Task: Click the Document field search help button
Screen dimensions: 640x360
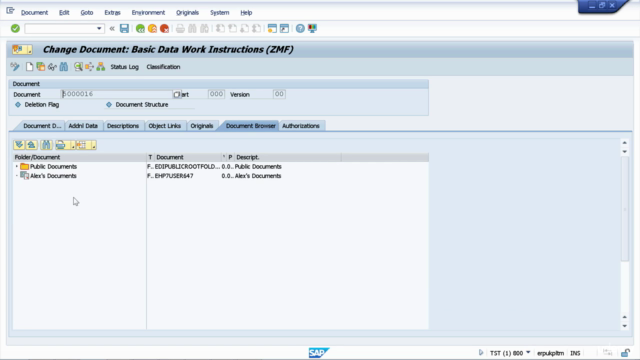Action: 177,94
